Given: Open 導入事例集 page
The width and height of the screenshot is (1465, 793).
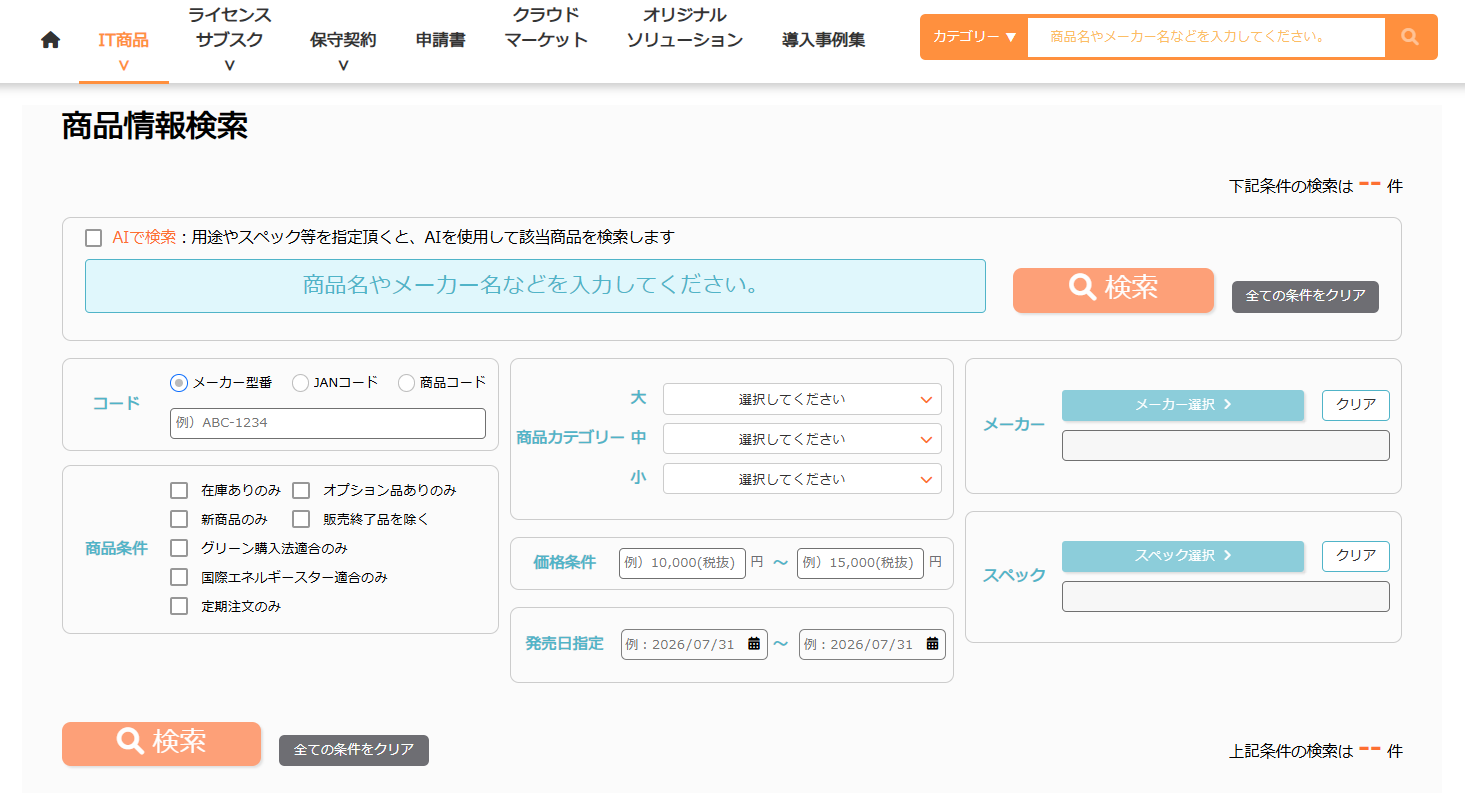Looking at the screenshot, I should coord(824,40).
